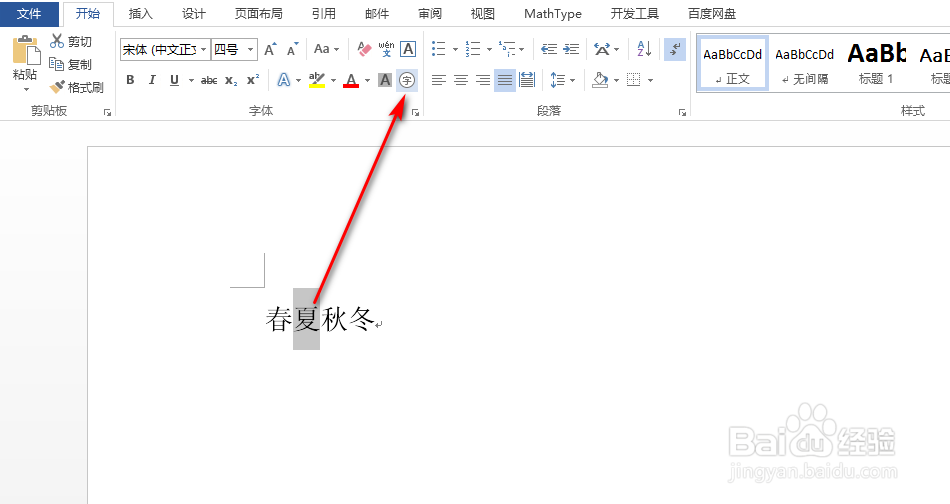The width and height of the screenshot is (950, 504).
Task: Click the selected character 夏
Action: tap(307, 319)
